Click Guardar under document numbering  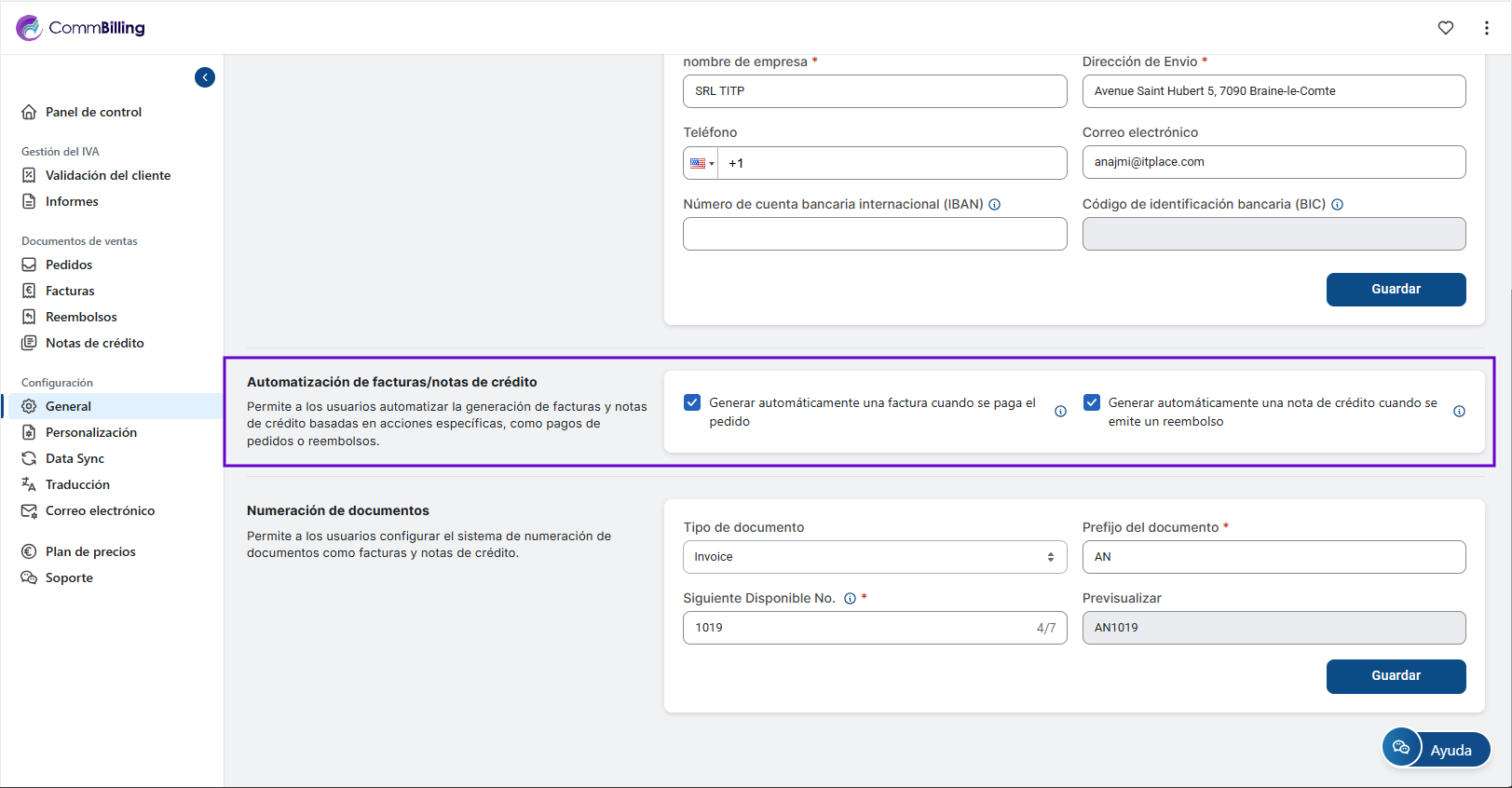1395,676
